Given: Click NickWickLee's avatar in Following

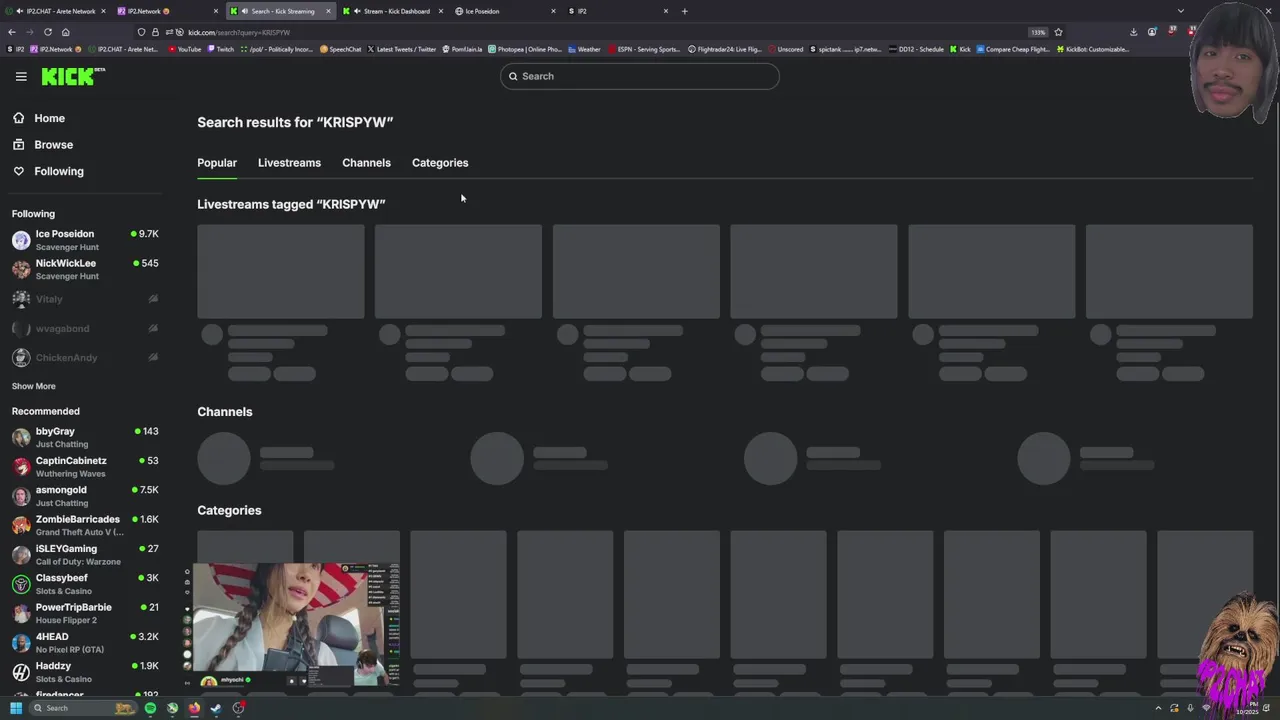Looking at the screenshot, I should (21, 269).
